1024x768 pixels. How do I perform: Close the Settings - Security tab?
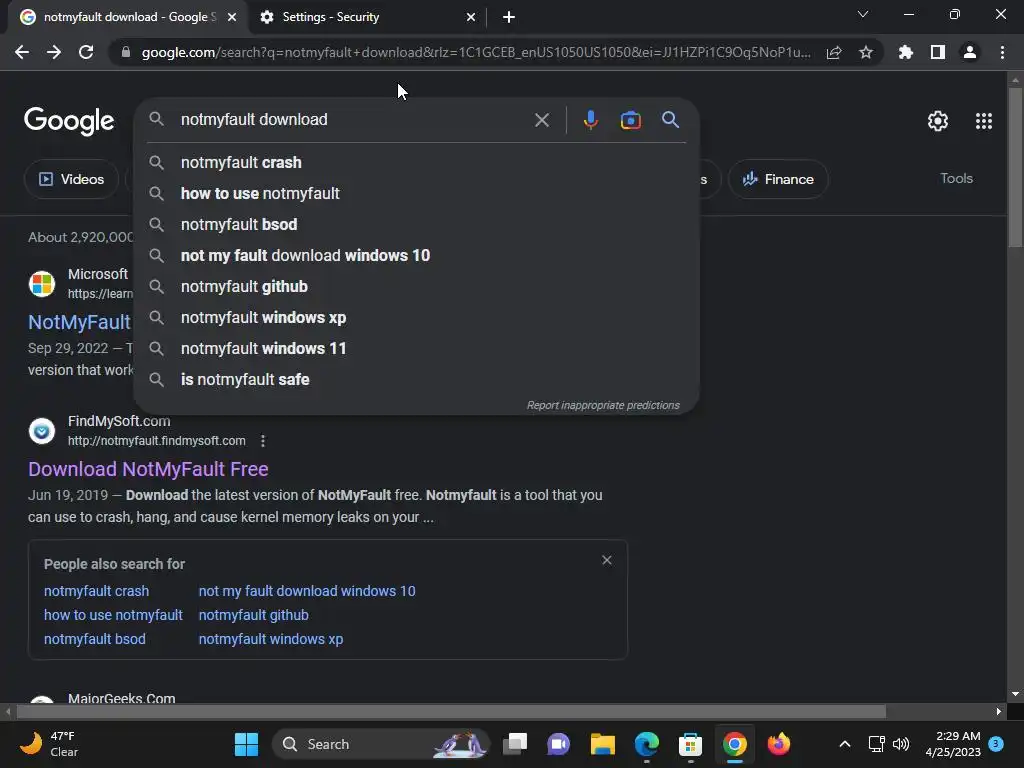pos(471,17)
